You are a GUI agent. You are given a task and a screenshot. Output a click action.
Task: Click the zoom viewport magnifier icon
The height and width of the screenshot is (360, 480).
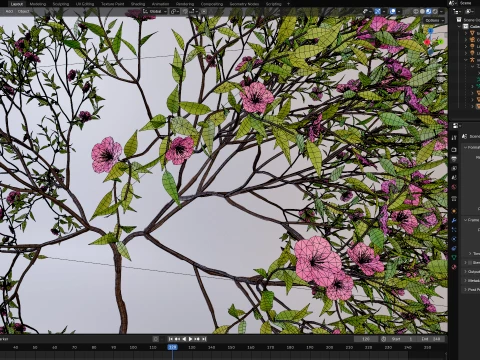(x=441, y=60)
